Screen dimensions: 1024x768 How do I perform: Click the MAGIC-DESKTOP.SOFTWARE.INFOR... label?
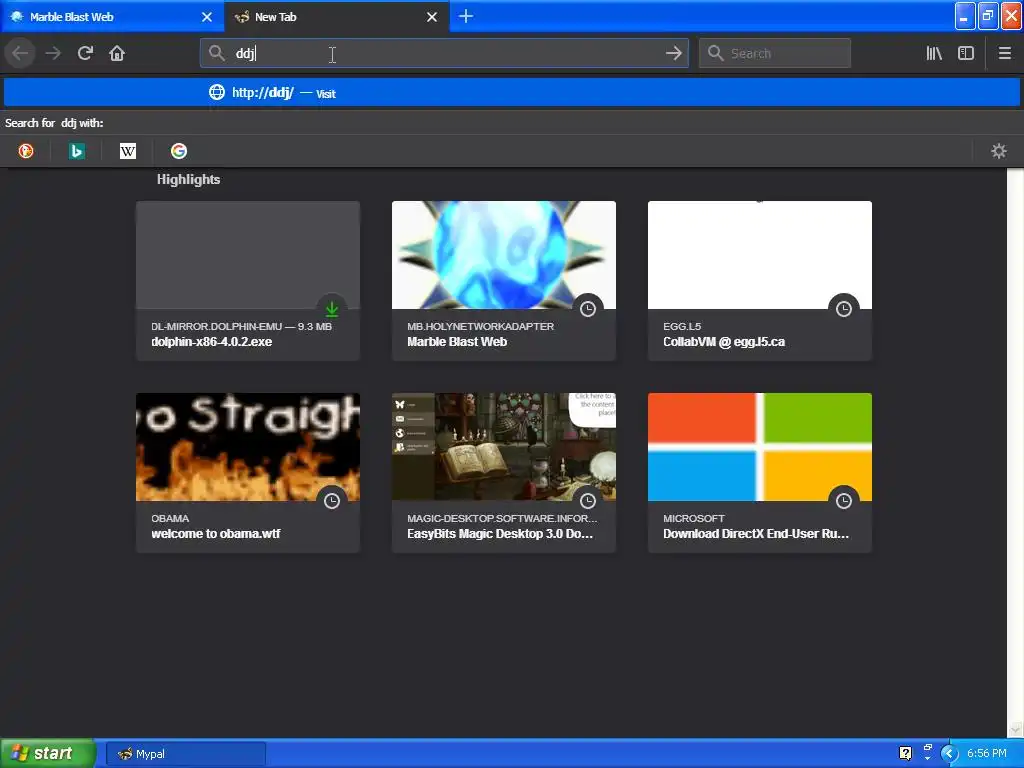[x=502, y=518]
